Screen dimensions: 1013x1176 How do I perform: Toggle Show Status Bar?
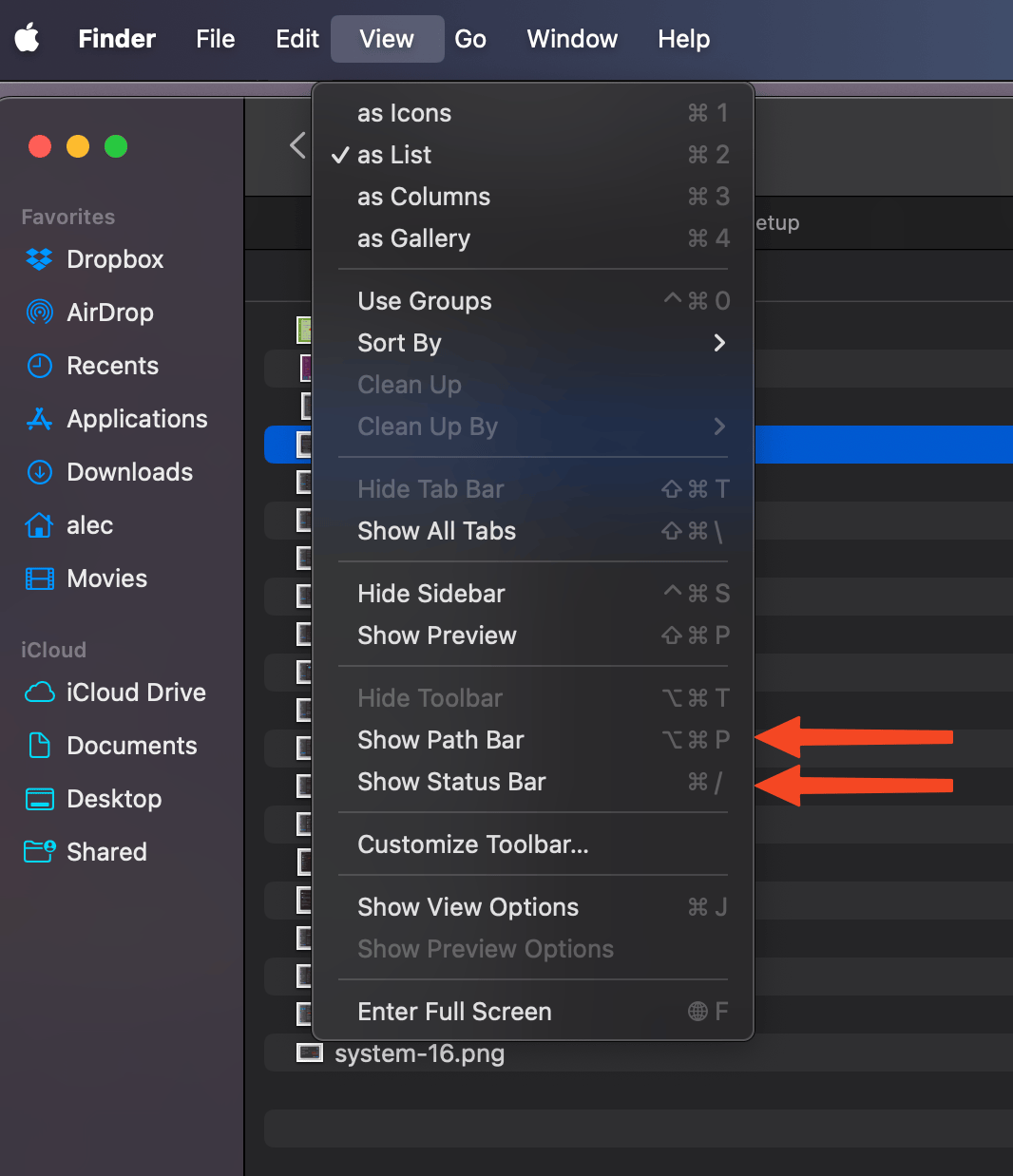click(451, 782)
